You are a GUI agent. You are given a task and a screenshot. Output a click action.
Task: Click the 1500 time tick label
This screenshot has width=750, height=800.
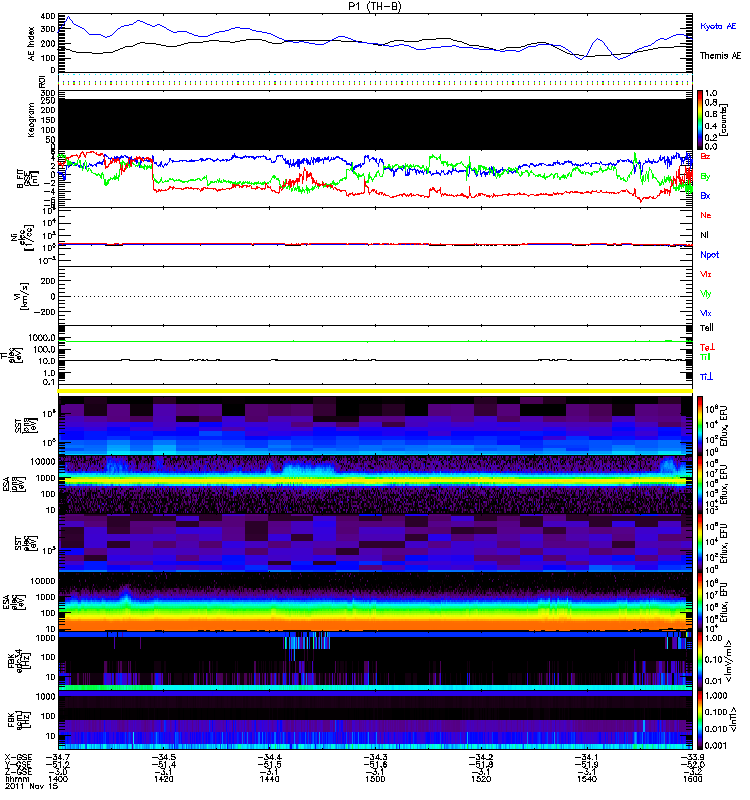point(375,779)
